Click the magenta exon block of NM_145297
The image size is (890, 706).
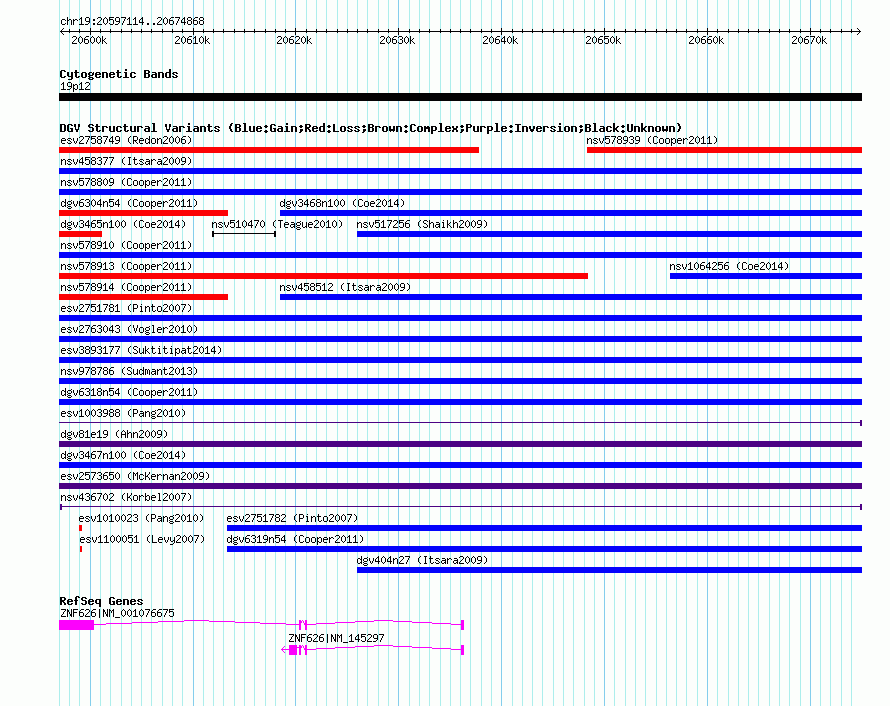[x=293, y=650]
